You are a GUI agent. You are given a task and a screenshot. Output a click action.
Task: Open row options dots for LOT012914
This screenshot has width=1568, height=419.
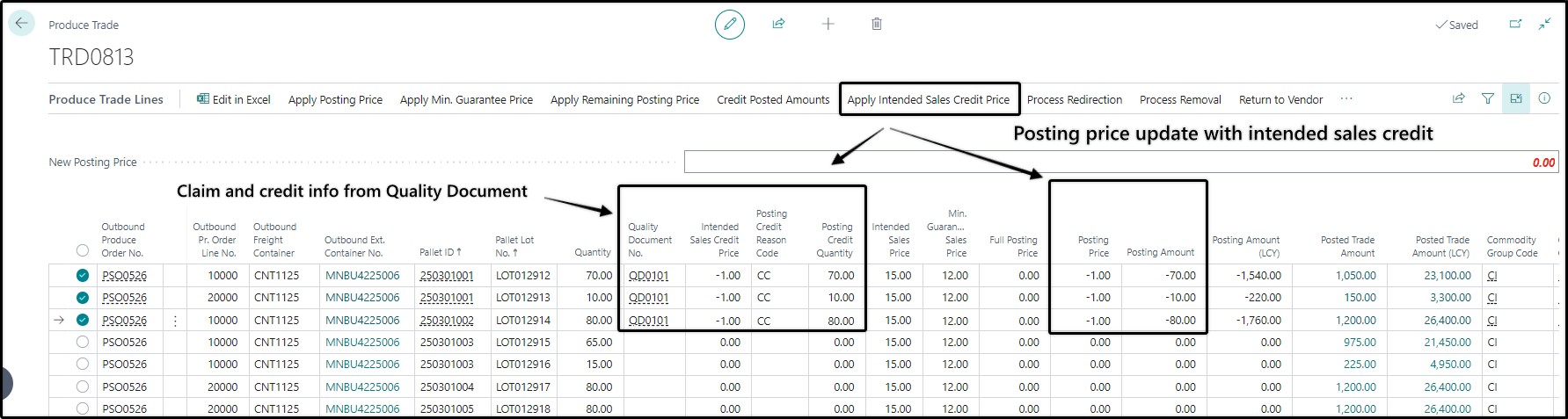pyautogui.click(x=175, y=321)
